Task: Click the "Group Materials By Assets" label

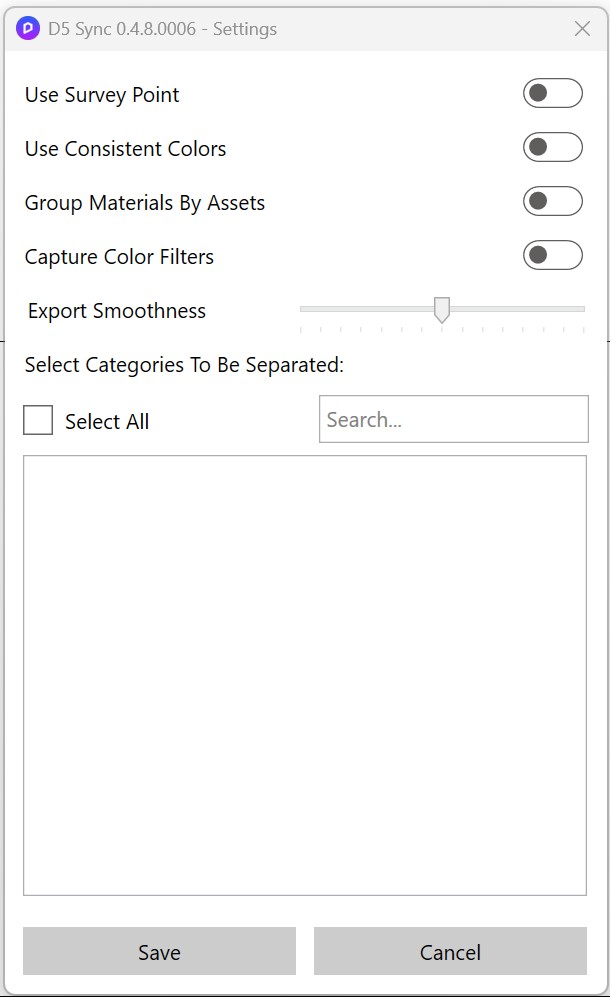Action: click(145, 203)
